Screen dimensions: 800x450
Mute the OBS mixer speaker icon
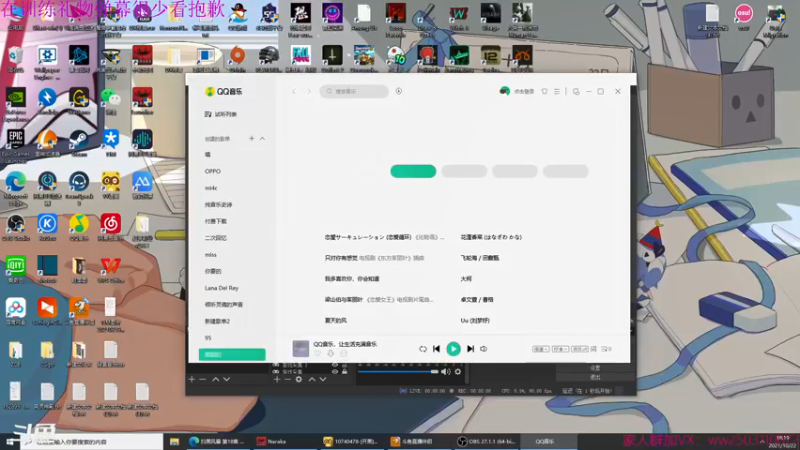[445, 371]
